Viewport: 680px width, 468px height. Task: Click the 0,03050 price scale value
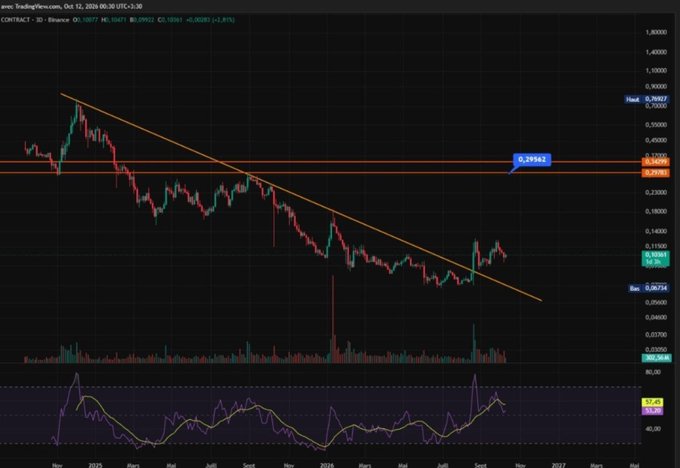click(x=656, y=350)
